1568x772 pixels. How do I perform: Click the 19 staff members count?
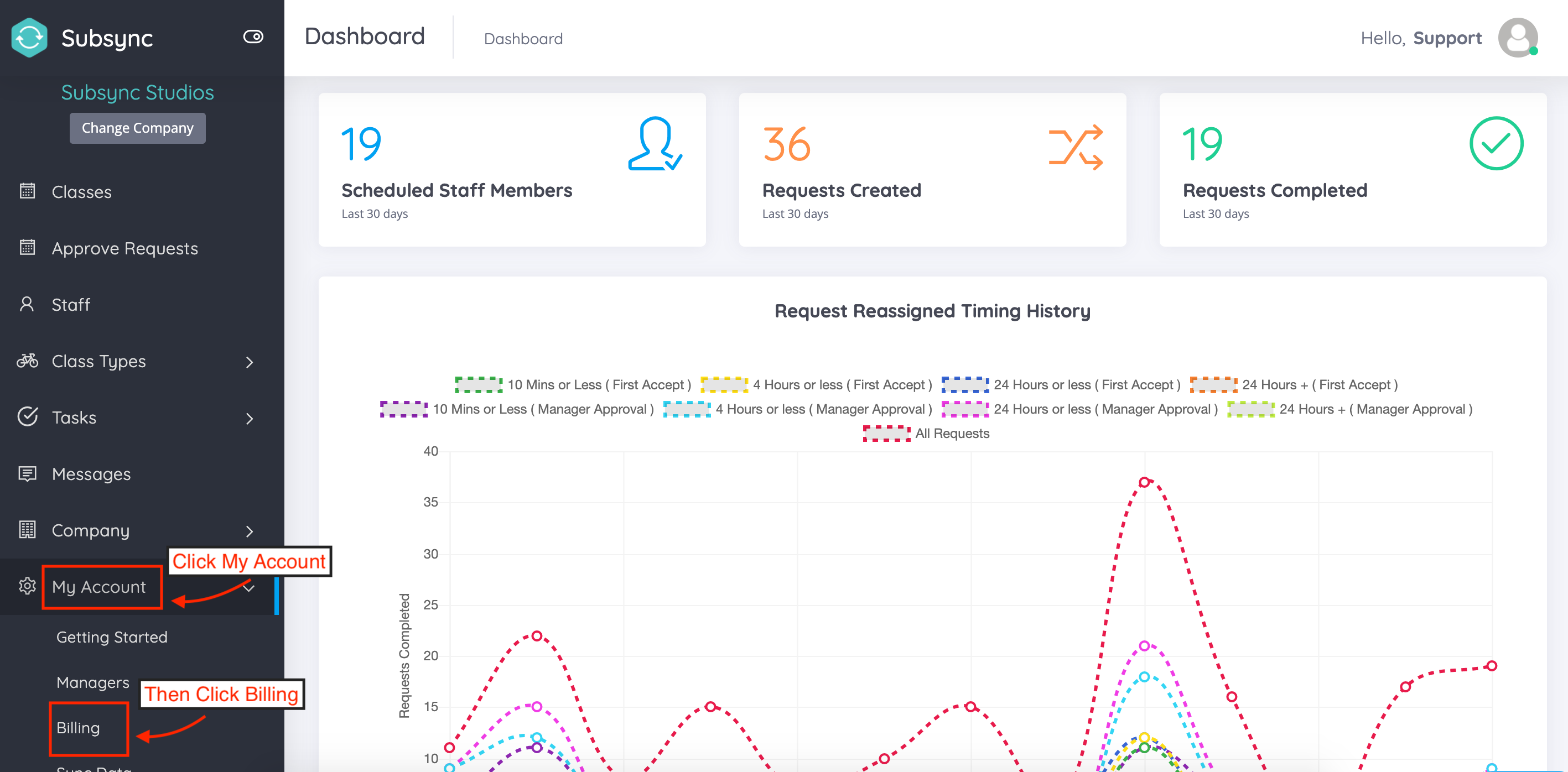(x=361, y=144)
